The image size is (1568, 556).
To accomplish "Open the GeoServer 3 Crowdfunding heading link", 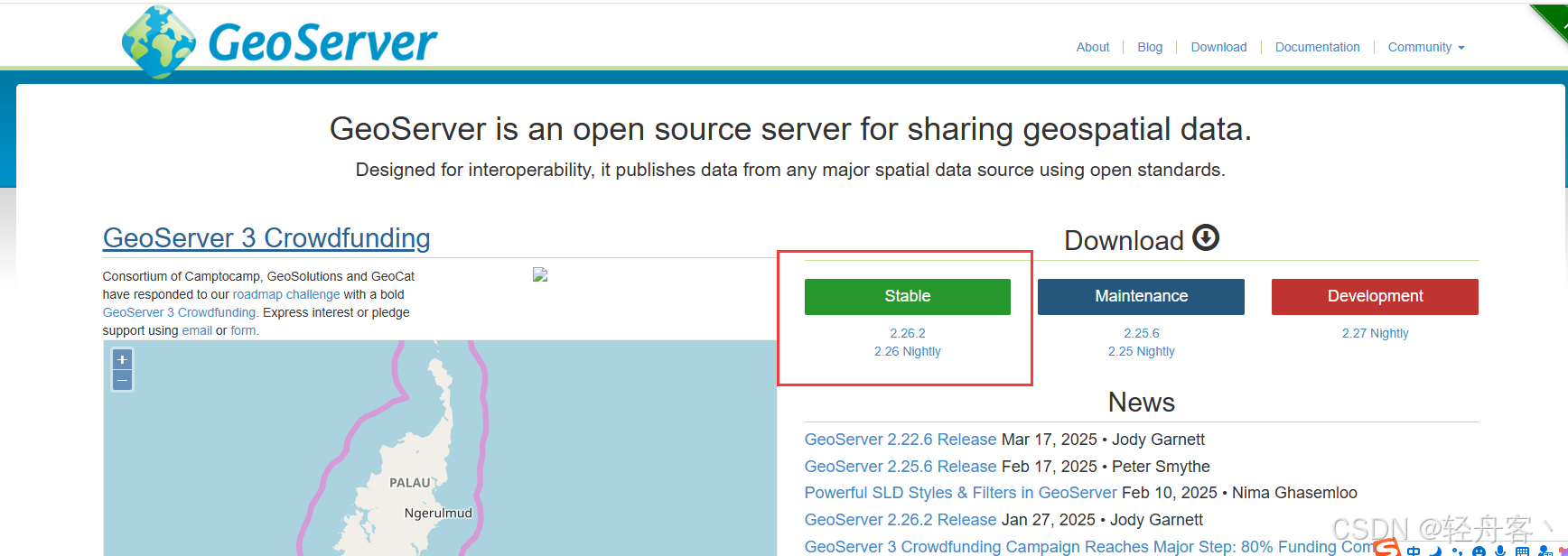I will 266,238.
